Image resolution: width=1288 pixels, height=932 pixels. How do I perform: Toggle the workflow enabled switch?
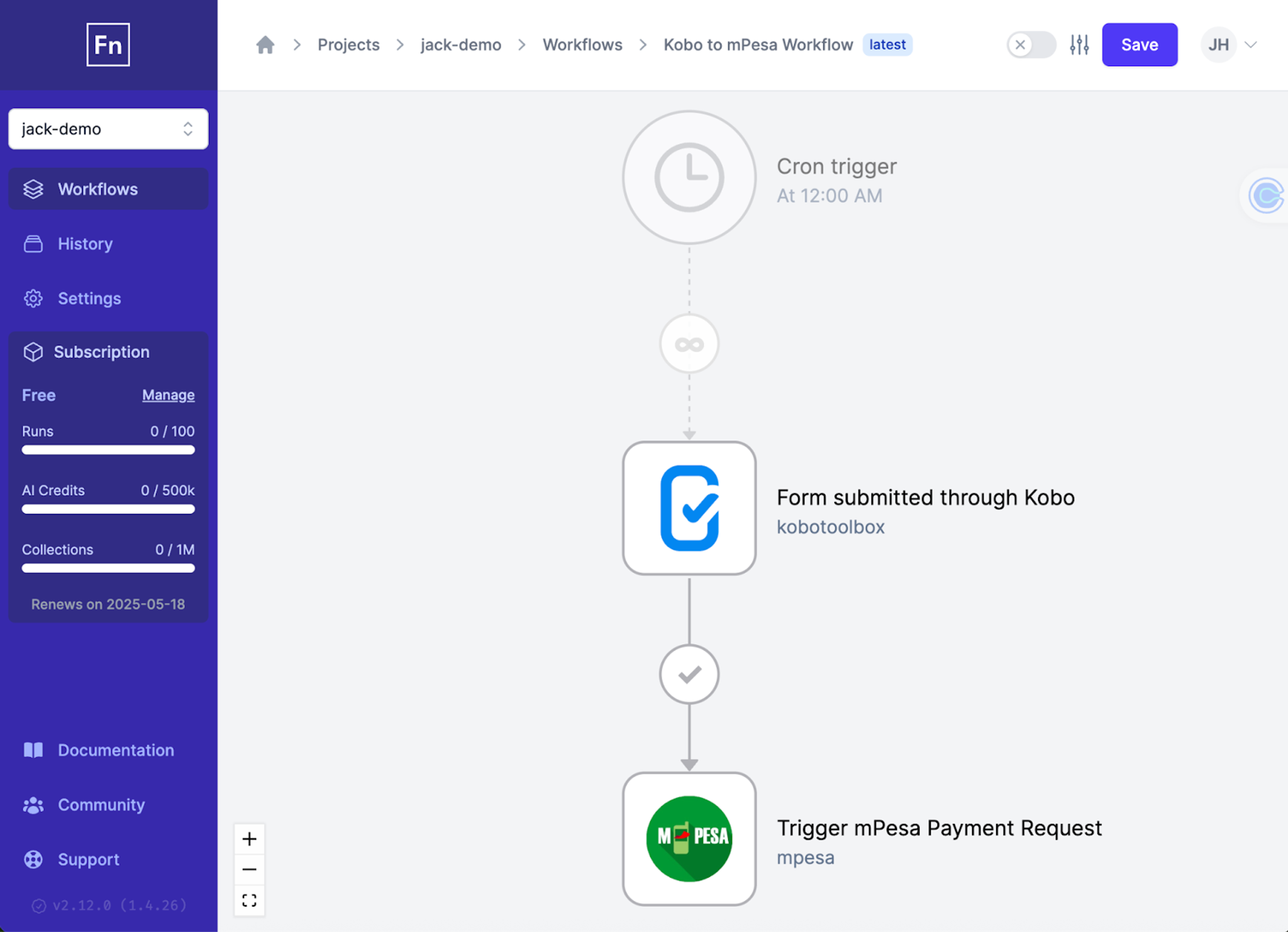[1031, 45]
